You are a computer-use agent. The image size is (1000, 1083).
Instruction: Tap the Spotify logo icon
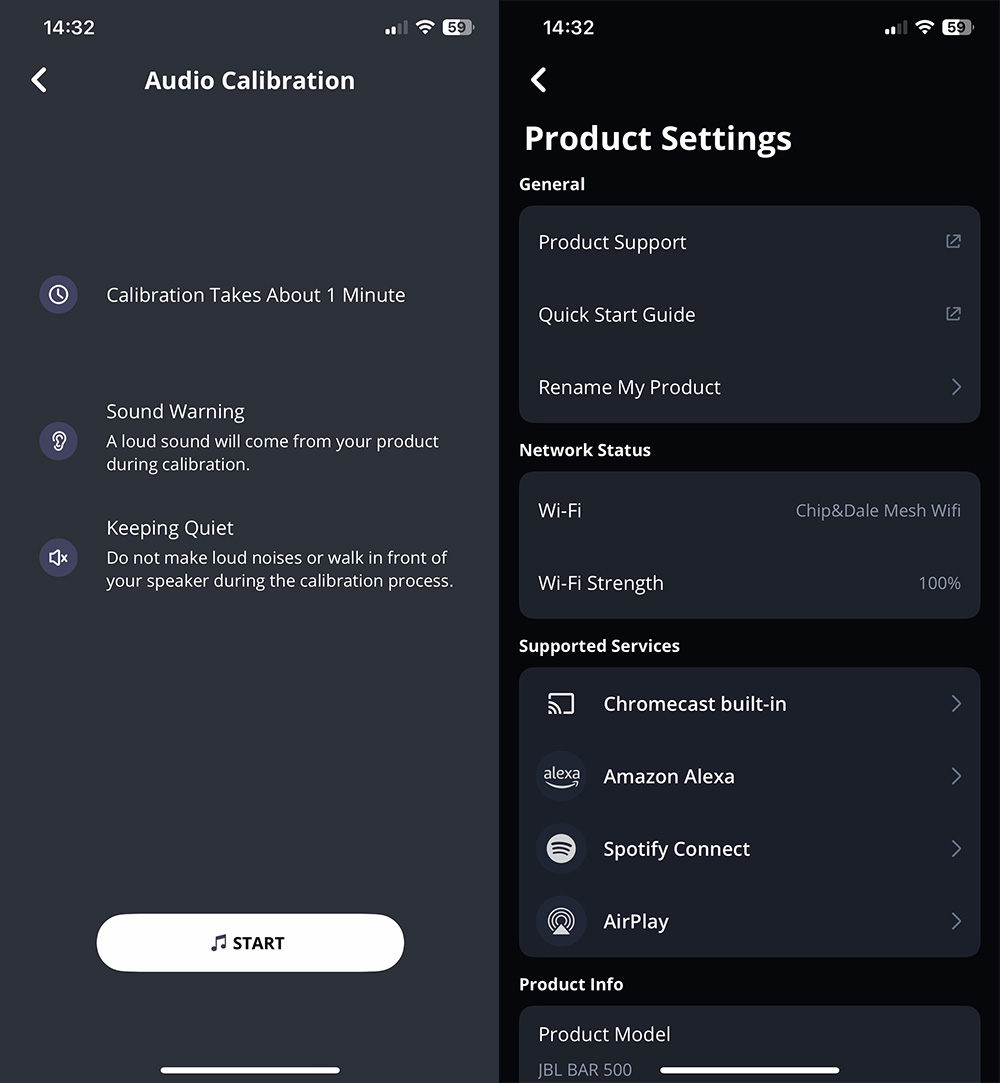[x=561, y=849]
